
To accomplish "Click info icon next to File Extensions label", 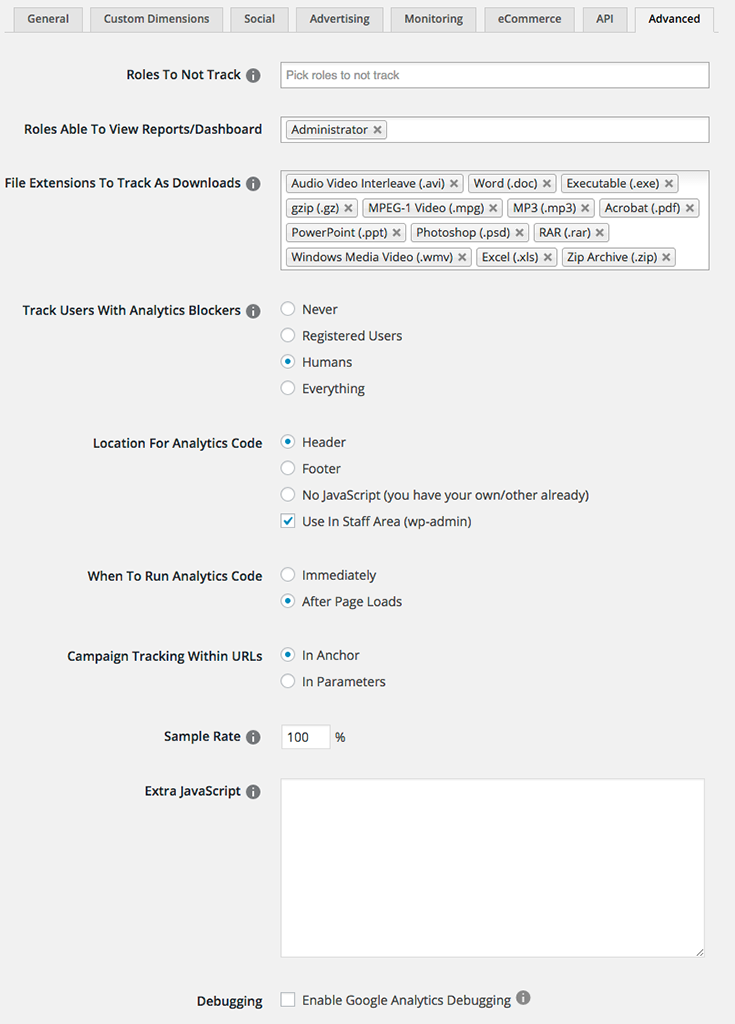I will [253, 184].
